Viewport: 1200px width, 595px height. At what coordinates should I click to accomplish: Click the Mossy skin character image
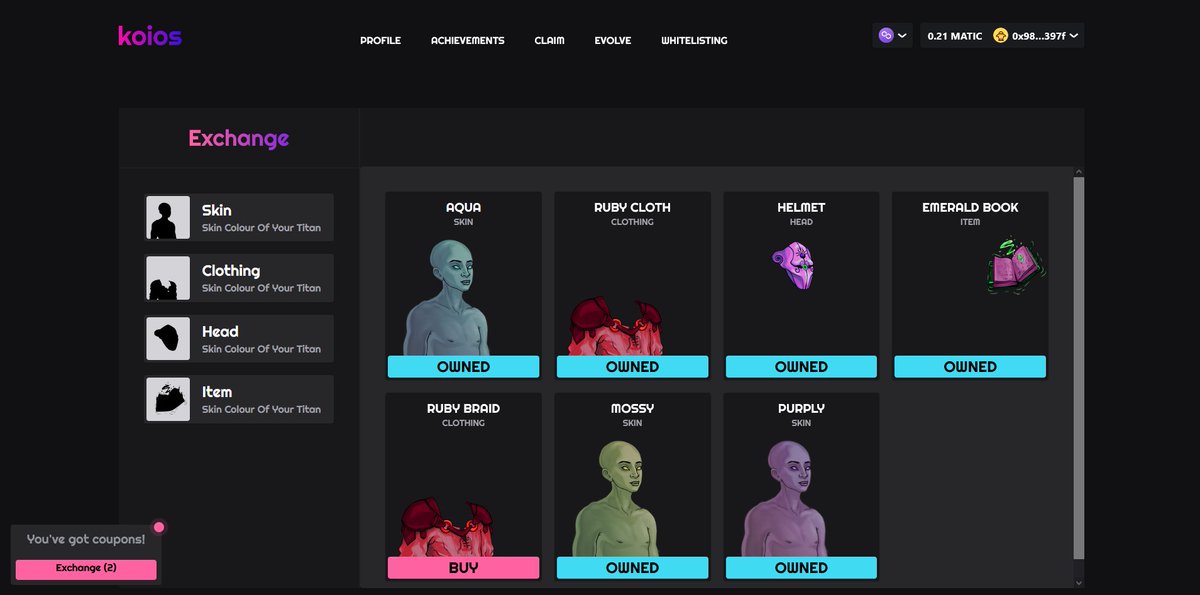pyautogui.click(x=618, y=498)
